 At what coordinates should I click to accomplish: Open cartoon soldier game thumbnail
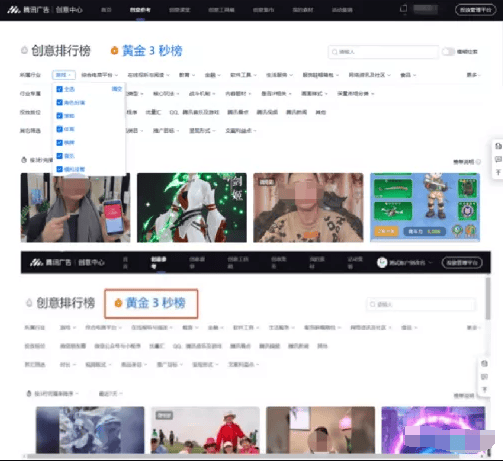(x=425, y=207)
